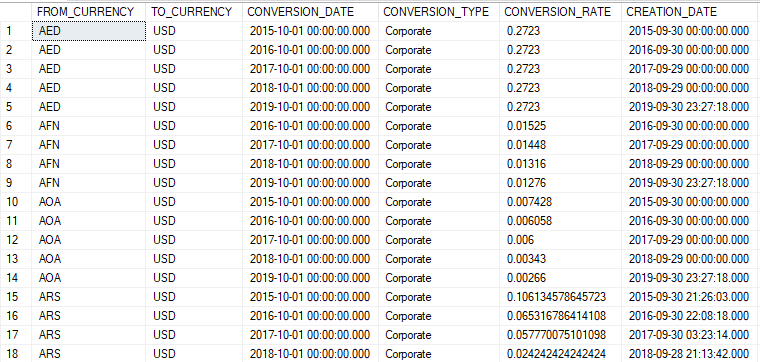Click the USD cell in row 7
The height and width of the screenshot is (362, 760).
point(194,145)
